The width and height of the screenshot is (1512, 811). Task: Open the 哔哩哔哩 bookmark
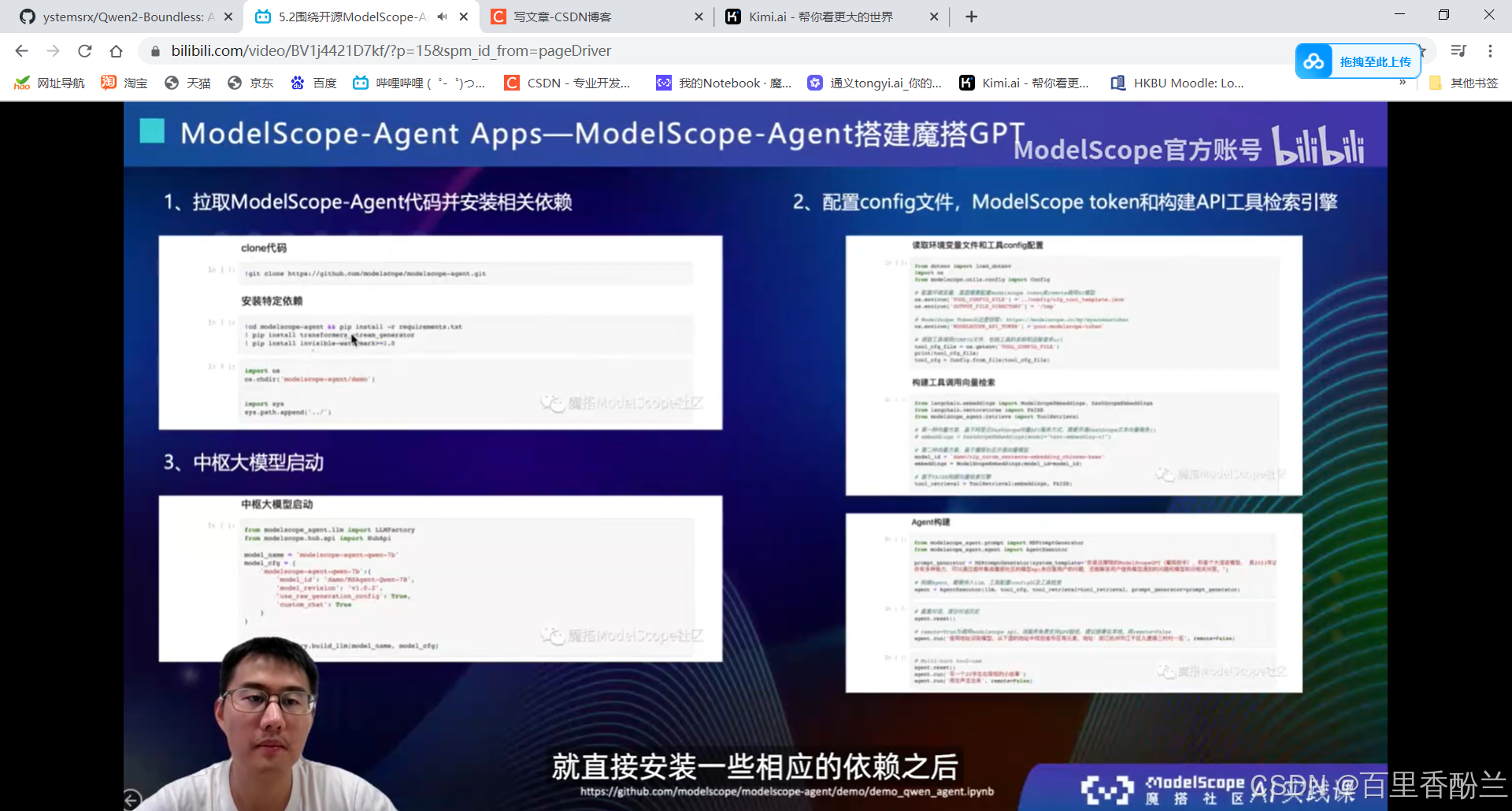419,83
